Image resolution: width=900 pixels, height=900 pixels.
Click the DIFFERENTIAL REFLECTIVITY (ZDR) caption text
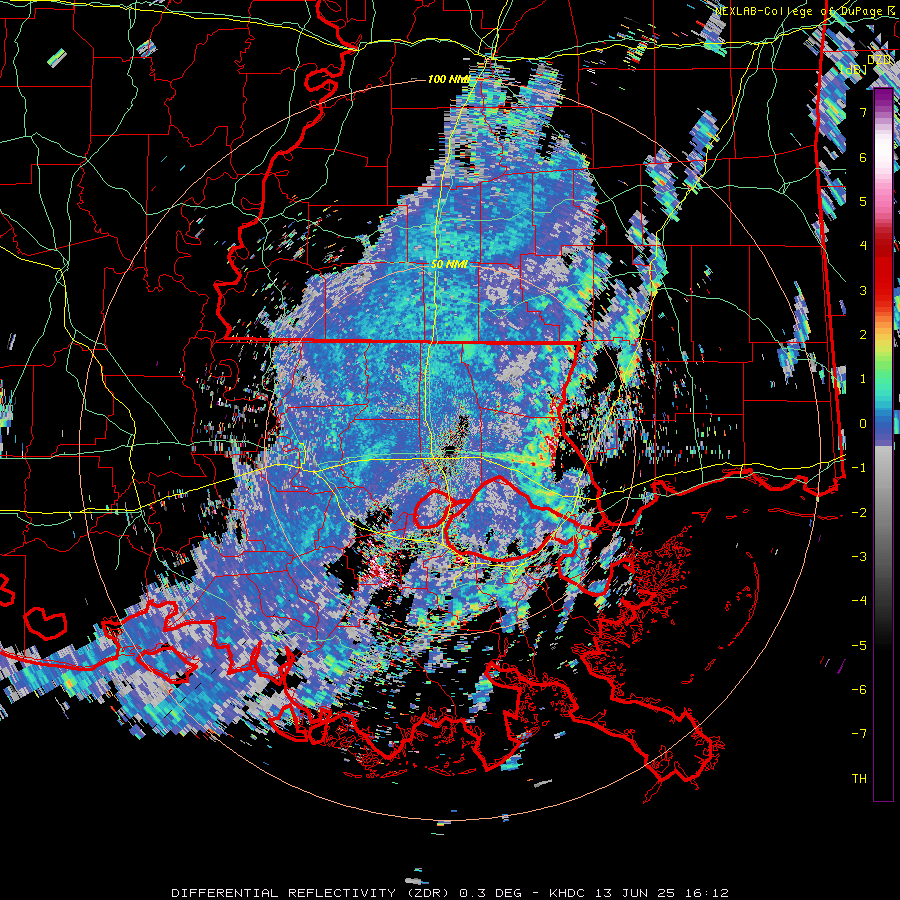pos(312,893)
